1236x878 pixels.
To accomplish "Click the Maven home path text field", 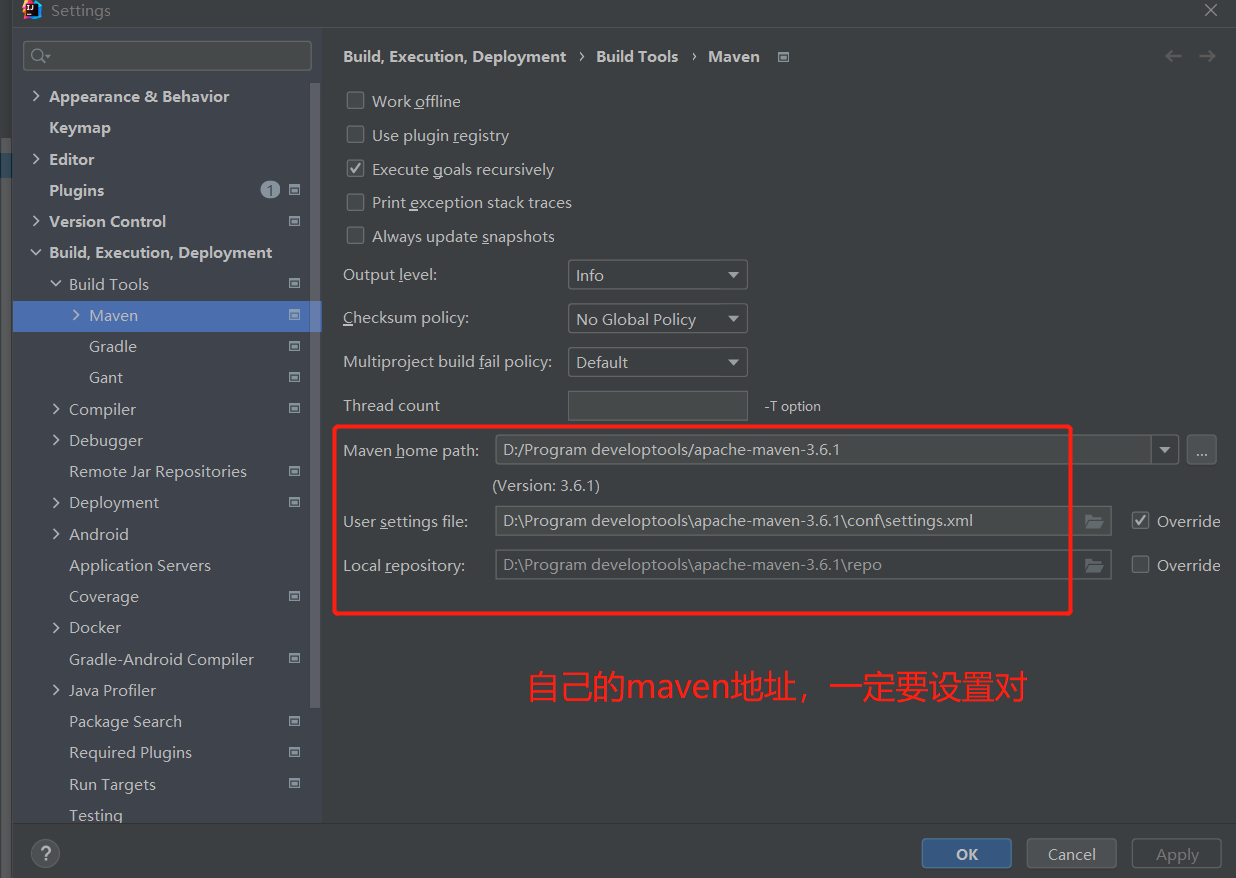I will [823, 450].
